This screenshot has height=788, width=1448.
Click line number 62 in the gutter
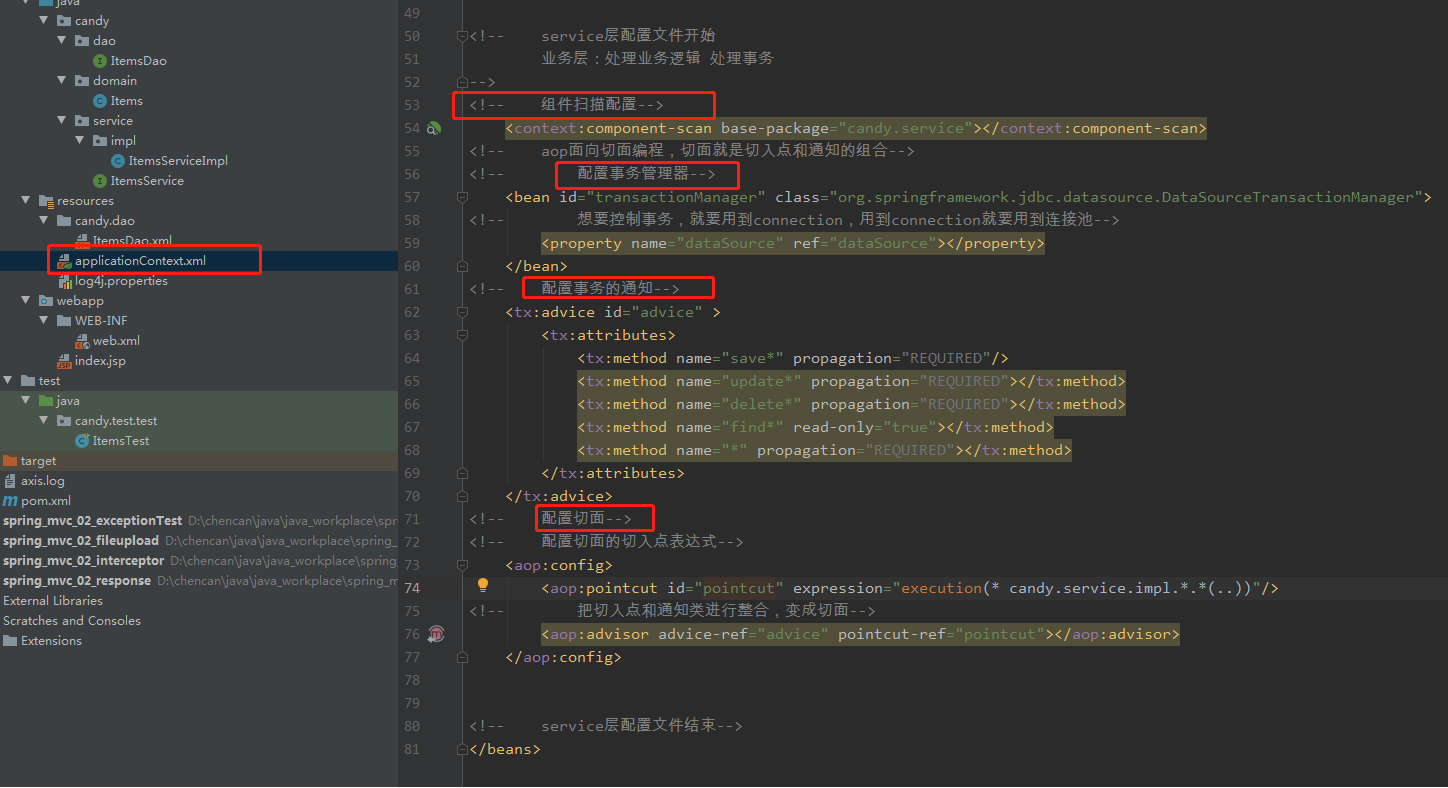coord(412,312)
